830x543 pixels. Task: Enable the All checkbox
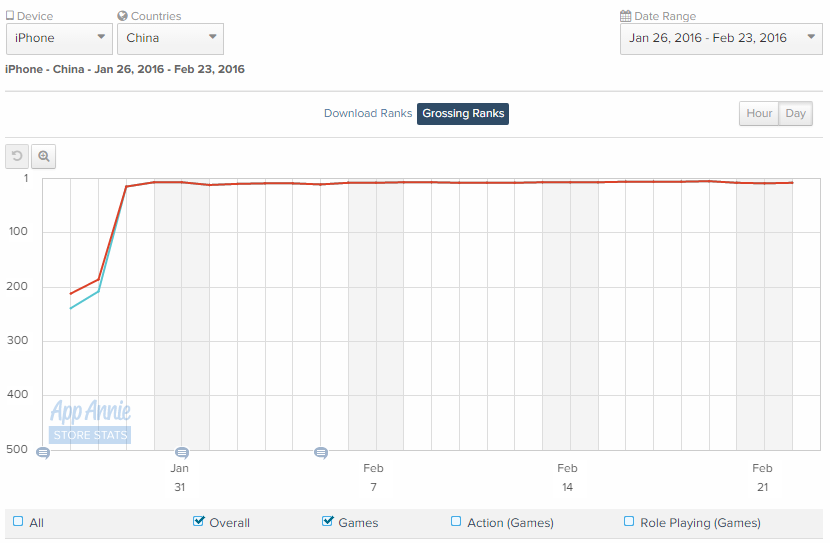[18, 521]
